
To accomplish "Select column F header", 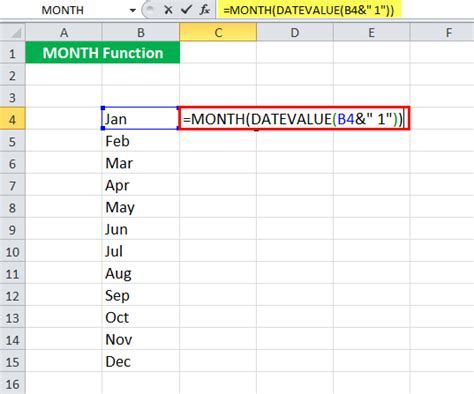I will [442, 33].
